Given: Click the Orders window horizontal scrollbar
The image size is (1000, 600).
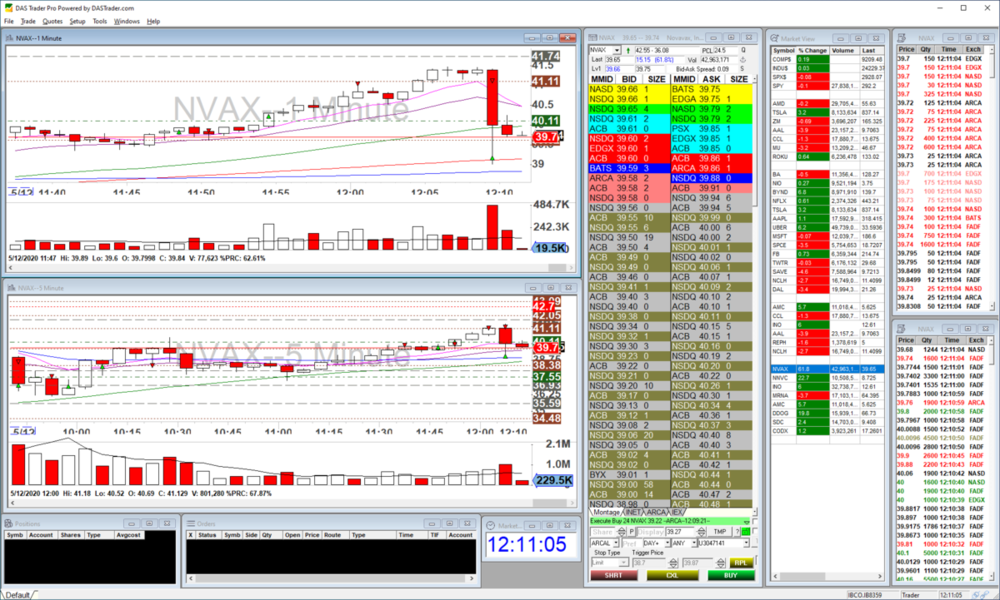Looking at the screenshot, I should point(330,578).
